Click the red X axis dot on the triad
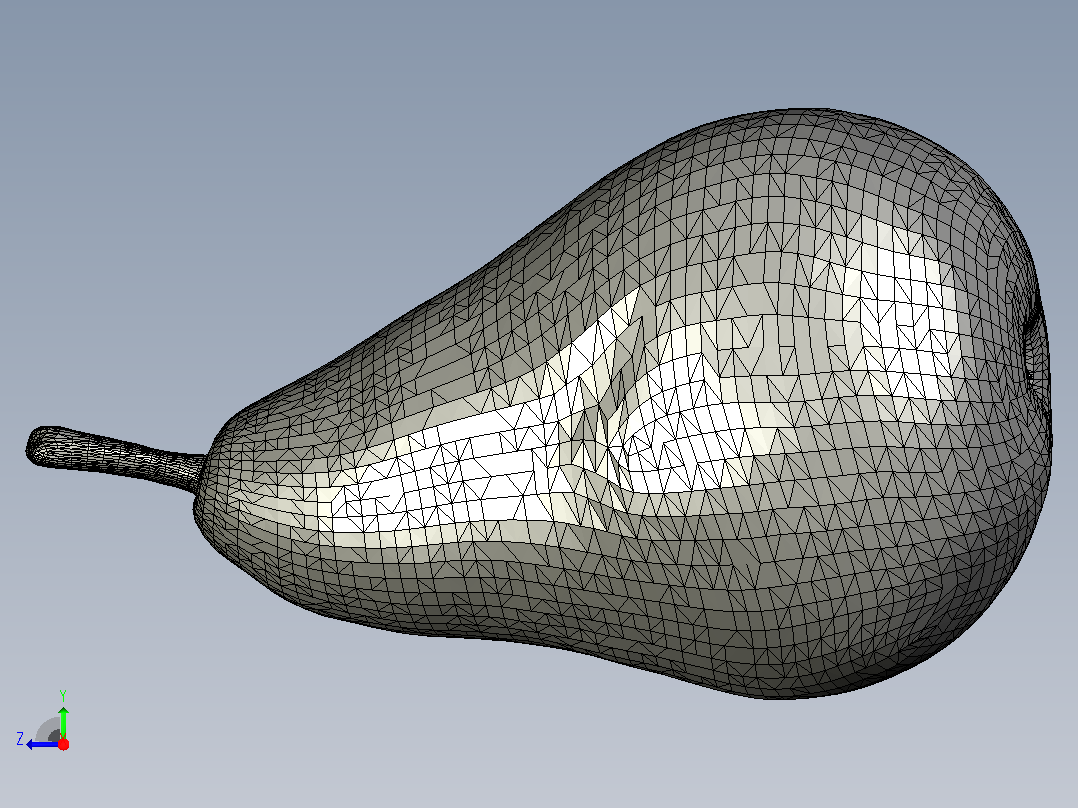Screen dimensions: 1078x808 63,744
